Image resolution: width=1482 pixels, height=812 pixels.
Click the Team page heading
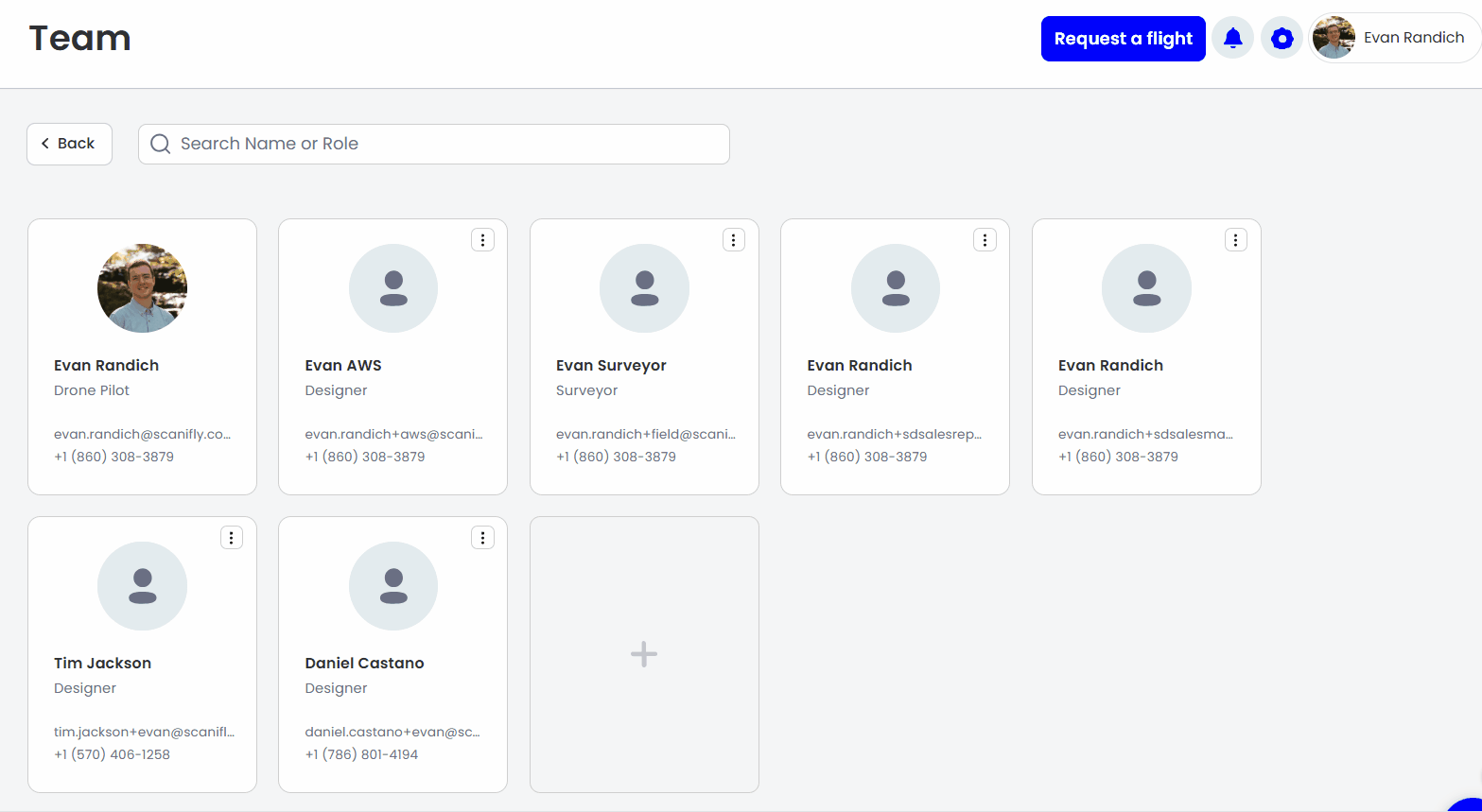(79, 39)
